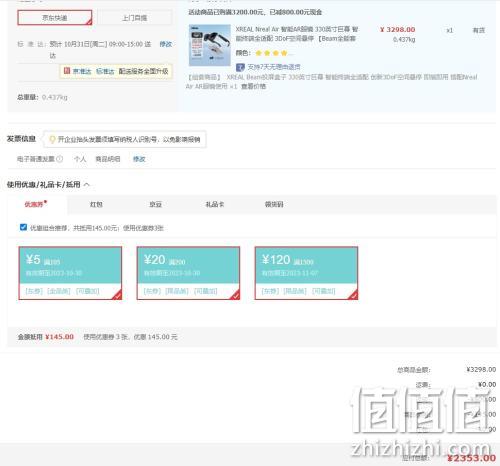Click the 发票信息 section heading

click(x=21, y=139)
